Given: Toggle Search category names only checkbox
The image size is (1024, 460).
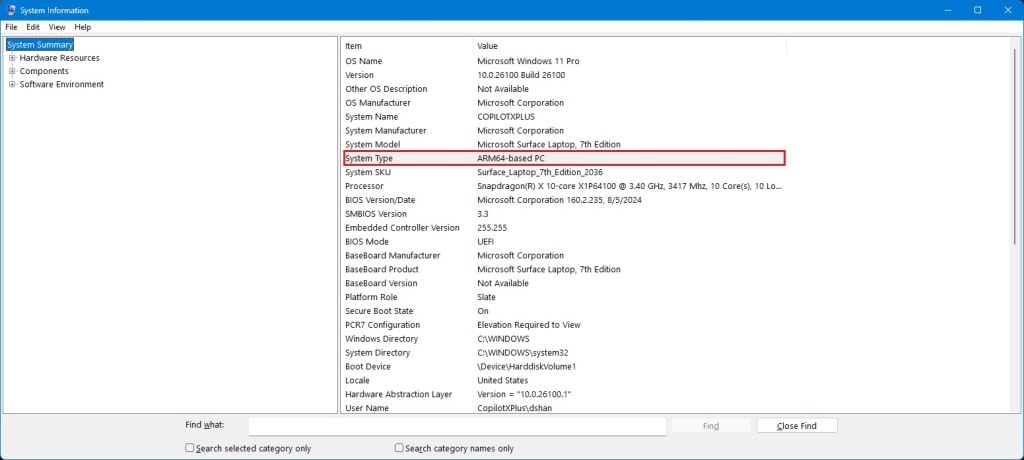Looking at the screenshot, I should click(x=399, y=449).
